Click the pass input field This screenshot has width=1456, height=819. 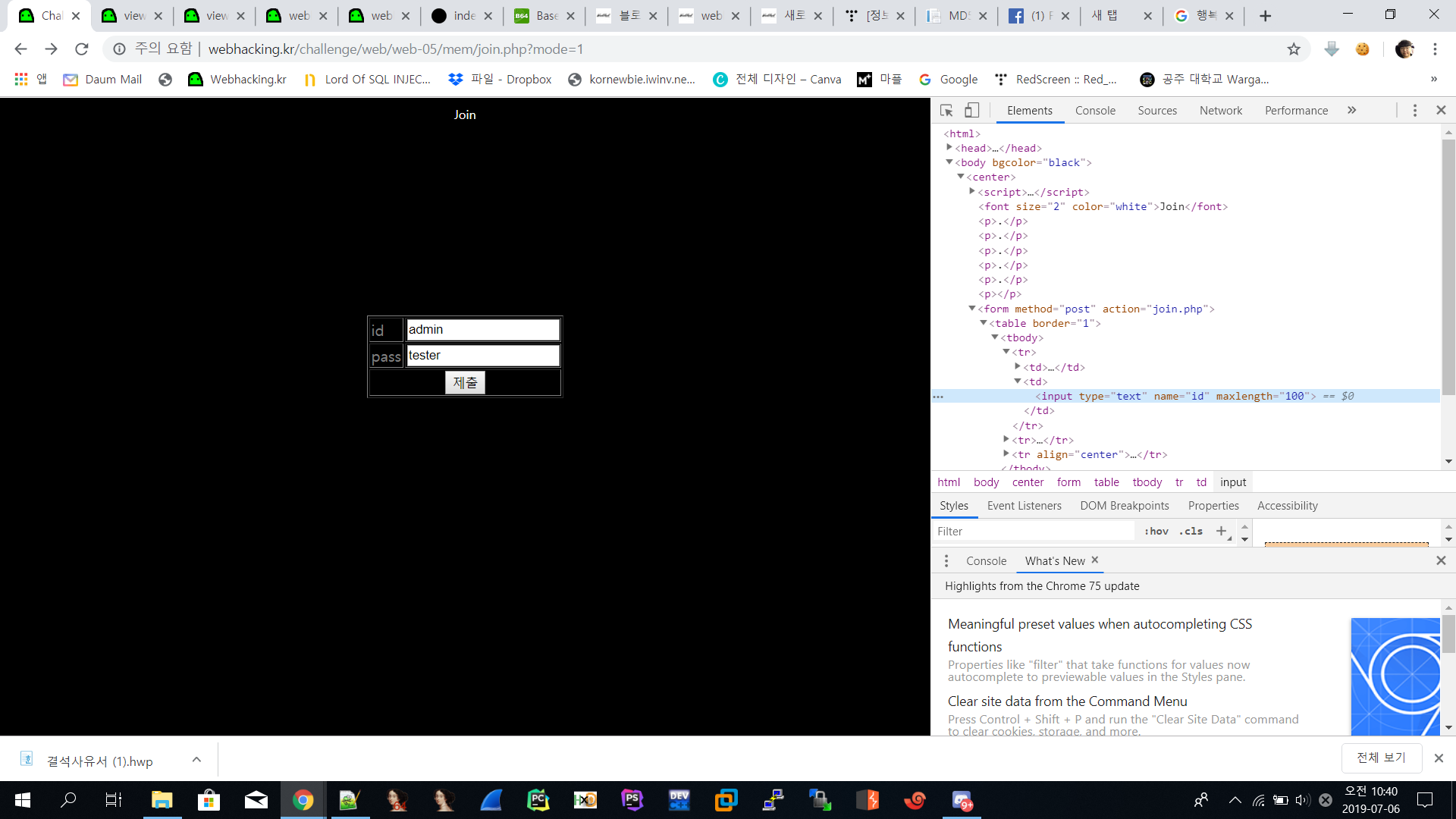pos(483,356)
